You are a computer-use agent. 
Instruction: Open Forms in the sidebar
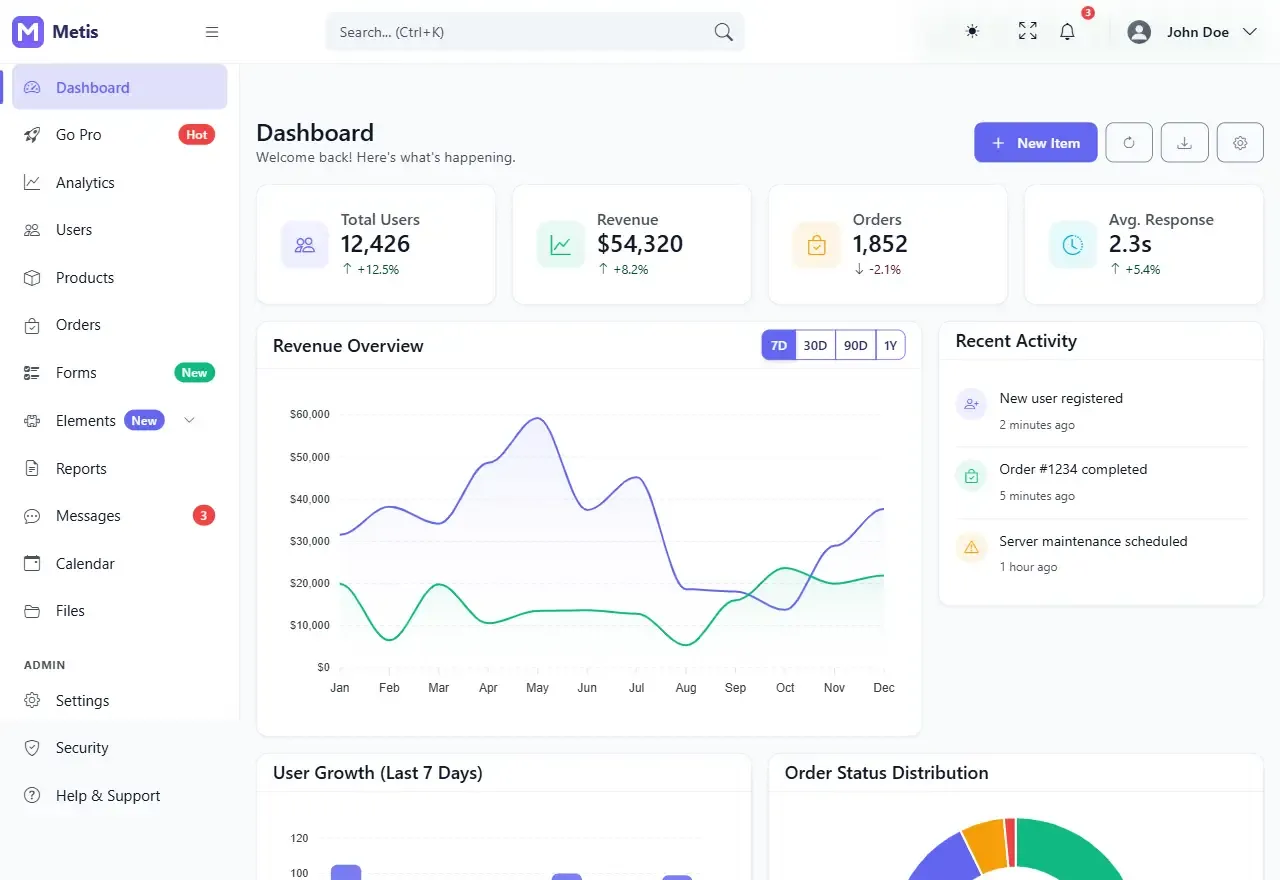[x=120, y=373]
